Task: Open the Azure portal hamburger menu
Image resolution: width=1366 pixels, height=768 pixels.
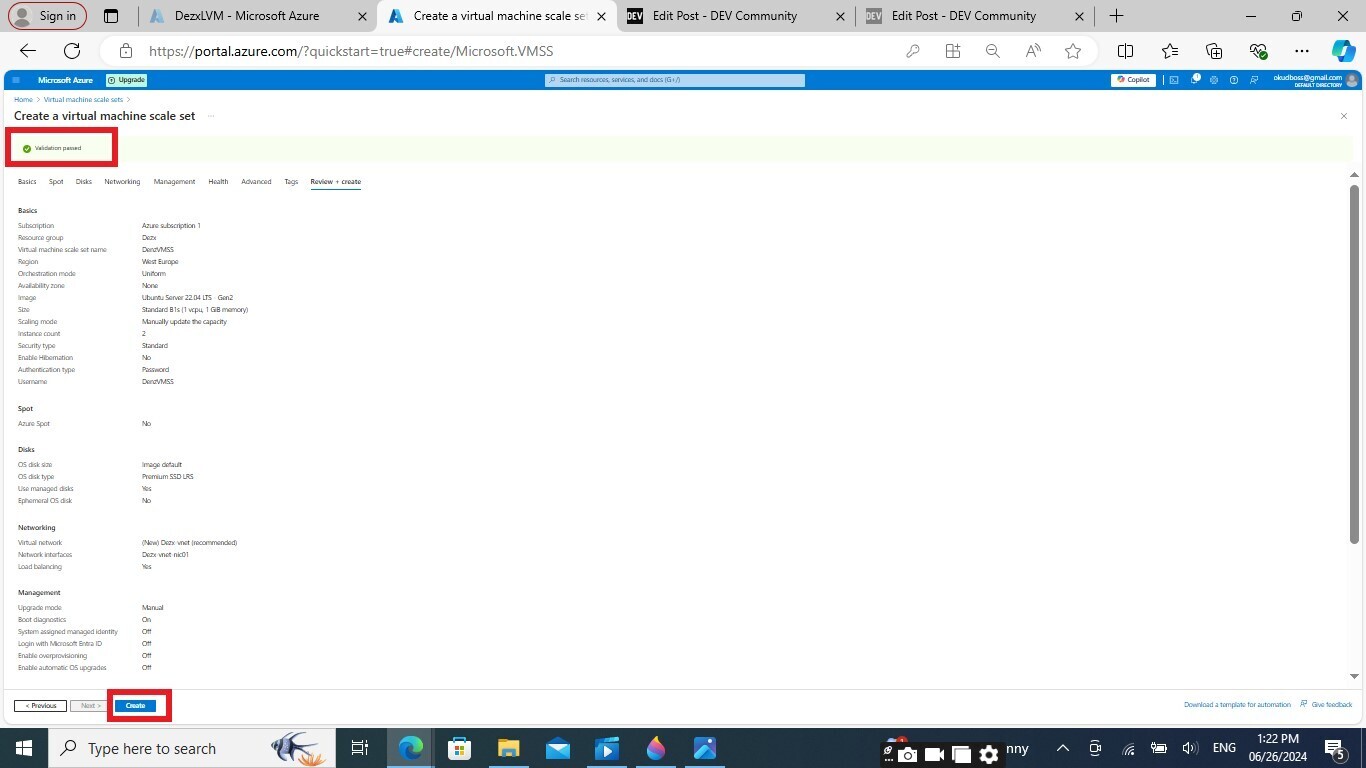Action: coord(16,80)
